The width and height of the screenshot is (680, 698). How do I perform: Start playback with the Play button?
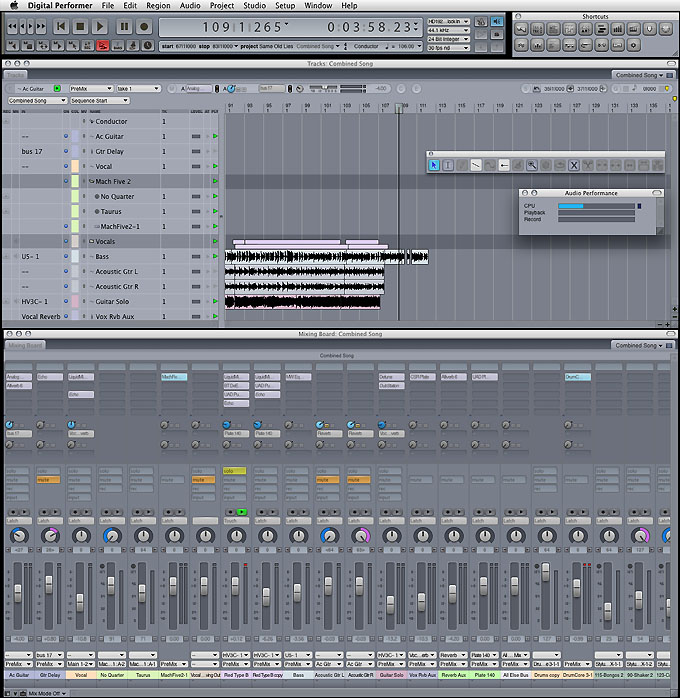(x=100, y=27)
